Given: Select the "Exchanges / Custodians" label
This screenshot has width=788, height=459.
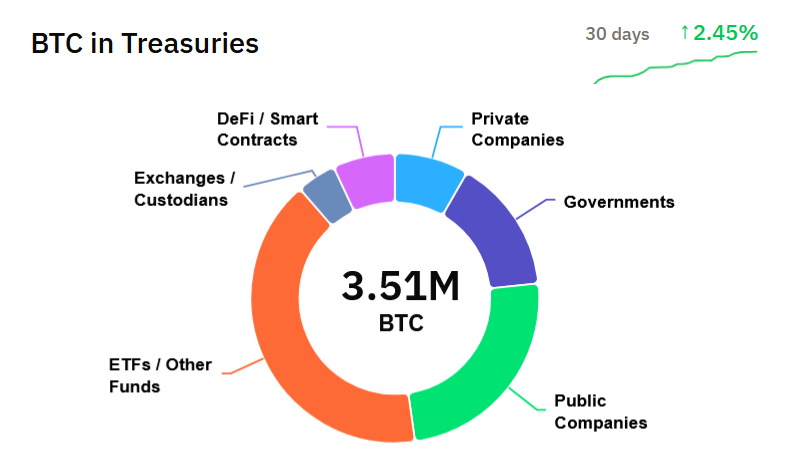Looking at the screenshot, I should [x=184, y=189].
